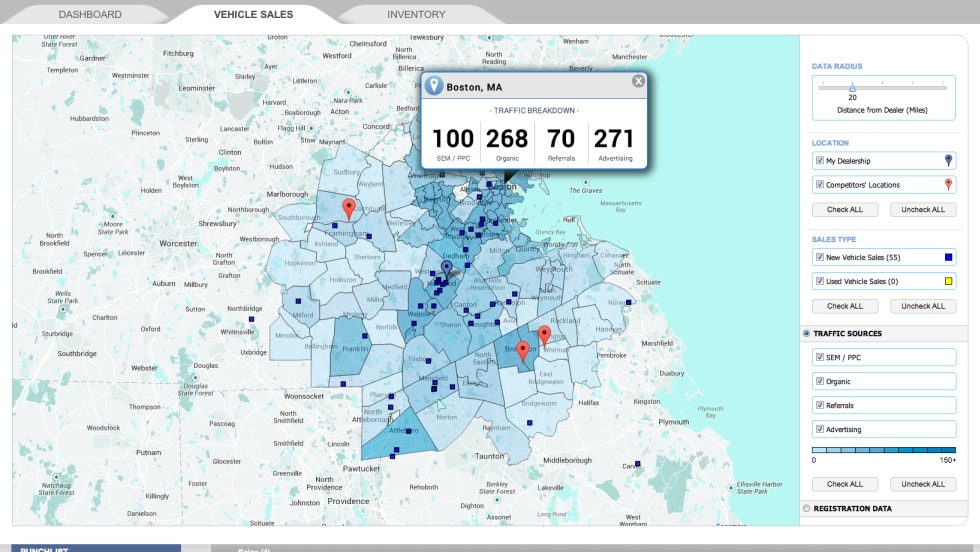The width and height of the screenshot is (980, 552).
Task: Collapse the Traffic Sources section
Action: pyautogui.click(x=807, y=334)
